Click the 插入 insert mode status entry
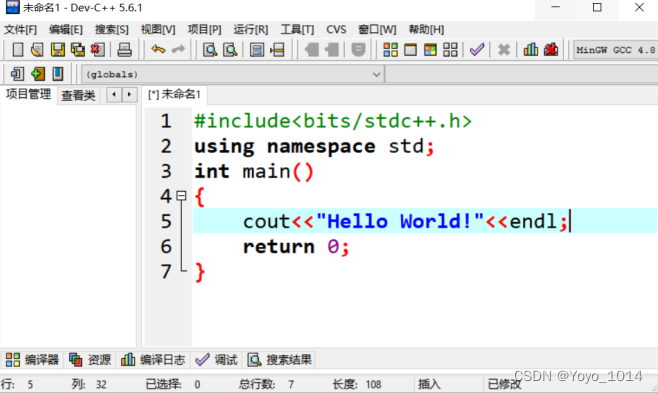This screenshot has height=393, width=658. [429, 384]
